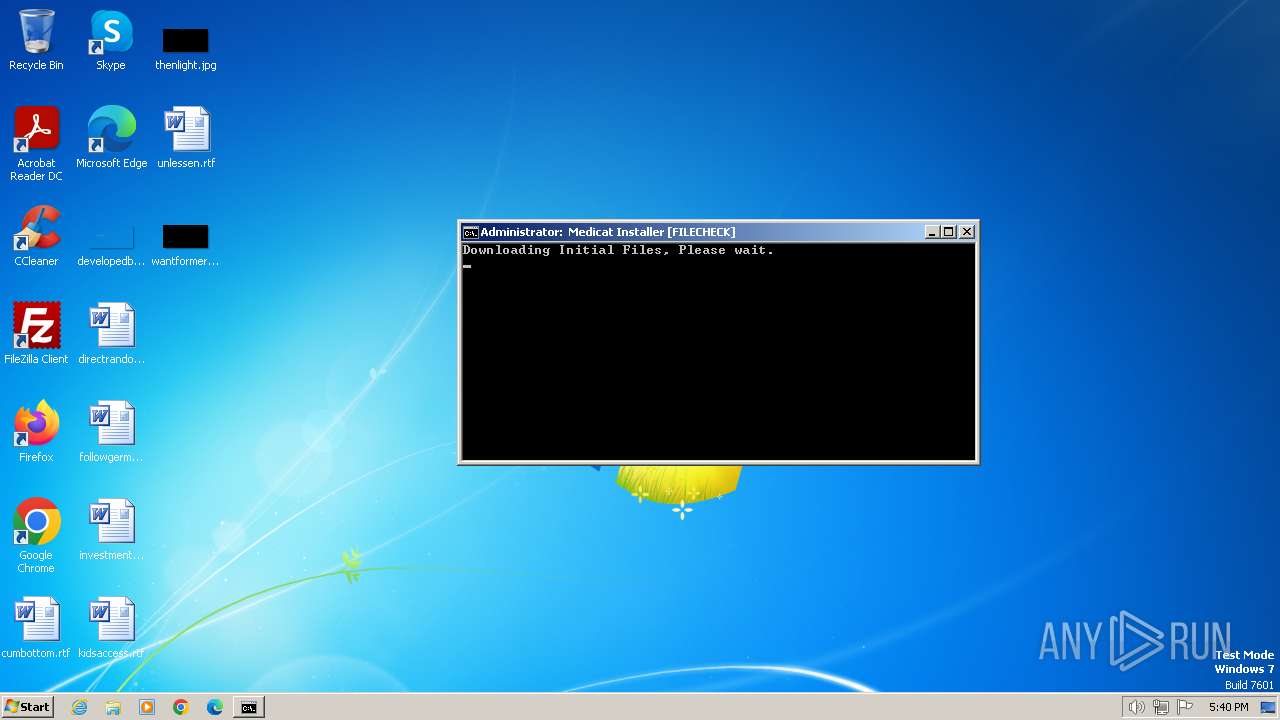Select the followgerm... document icon
1280x720 pixels.
pyautogui.click(x=111, y=432)
